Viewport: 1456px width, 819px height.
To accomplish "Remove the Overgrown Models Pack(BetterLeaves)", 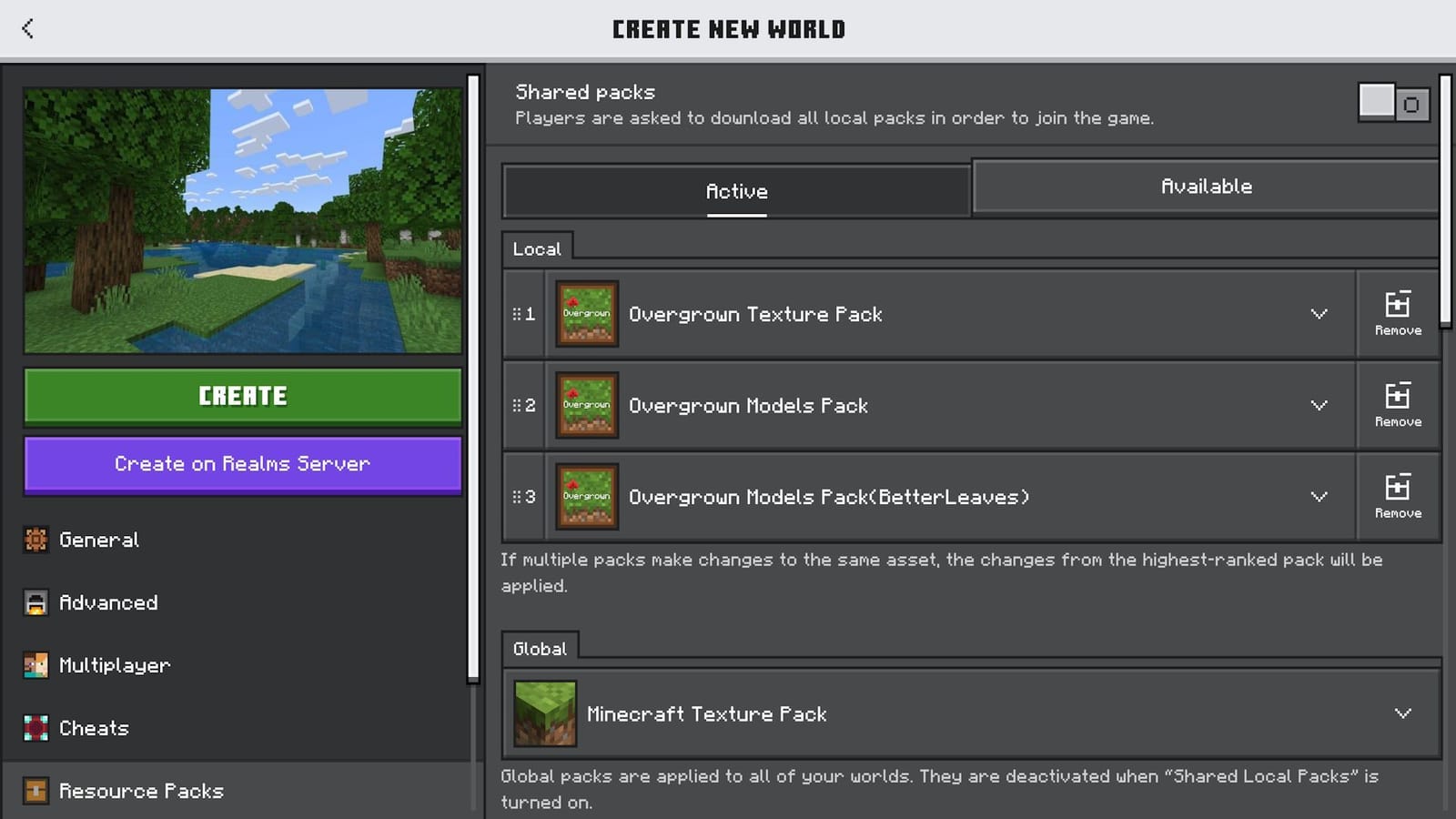I will [x=1398, y=495].
